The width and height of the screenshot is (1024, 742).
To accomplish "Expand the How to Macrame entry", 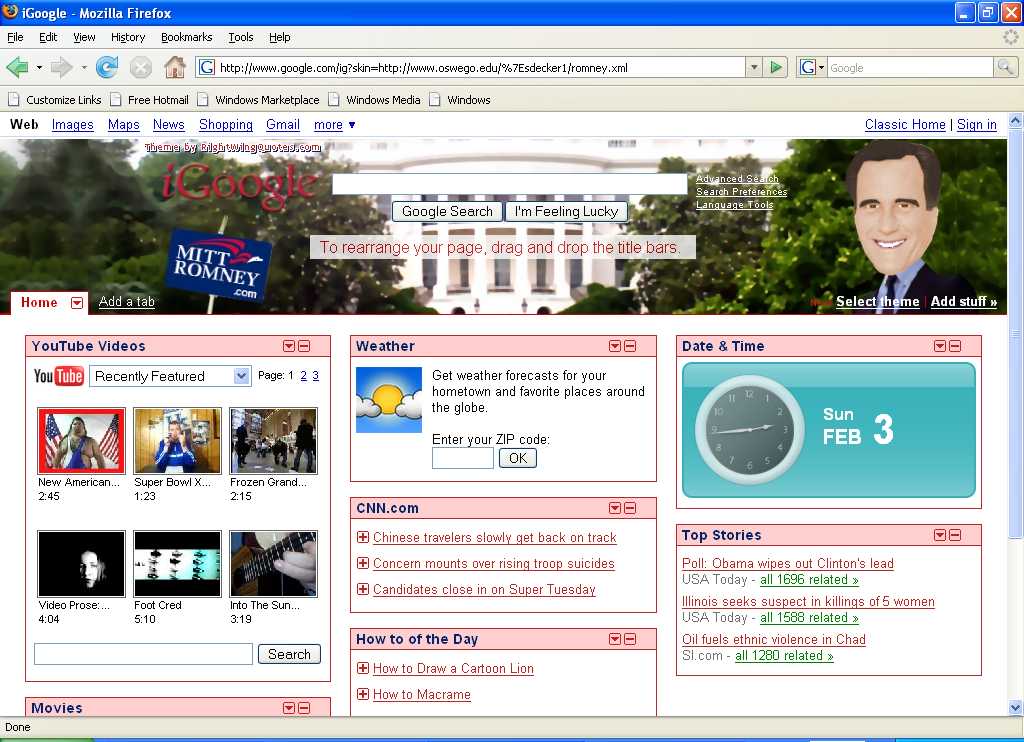I will [363, 694].
